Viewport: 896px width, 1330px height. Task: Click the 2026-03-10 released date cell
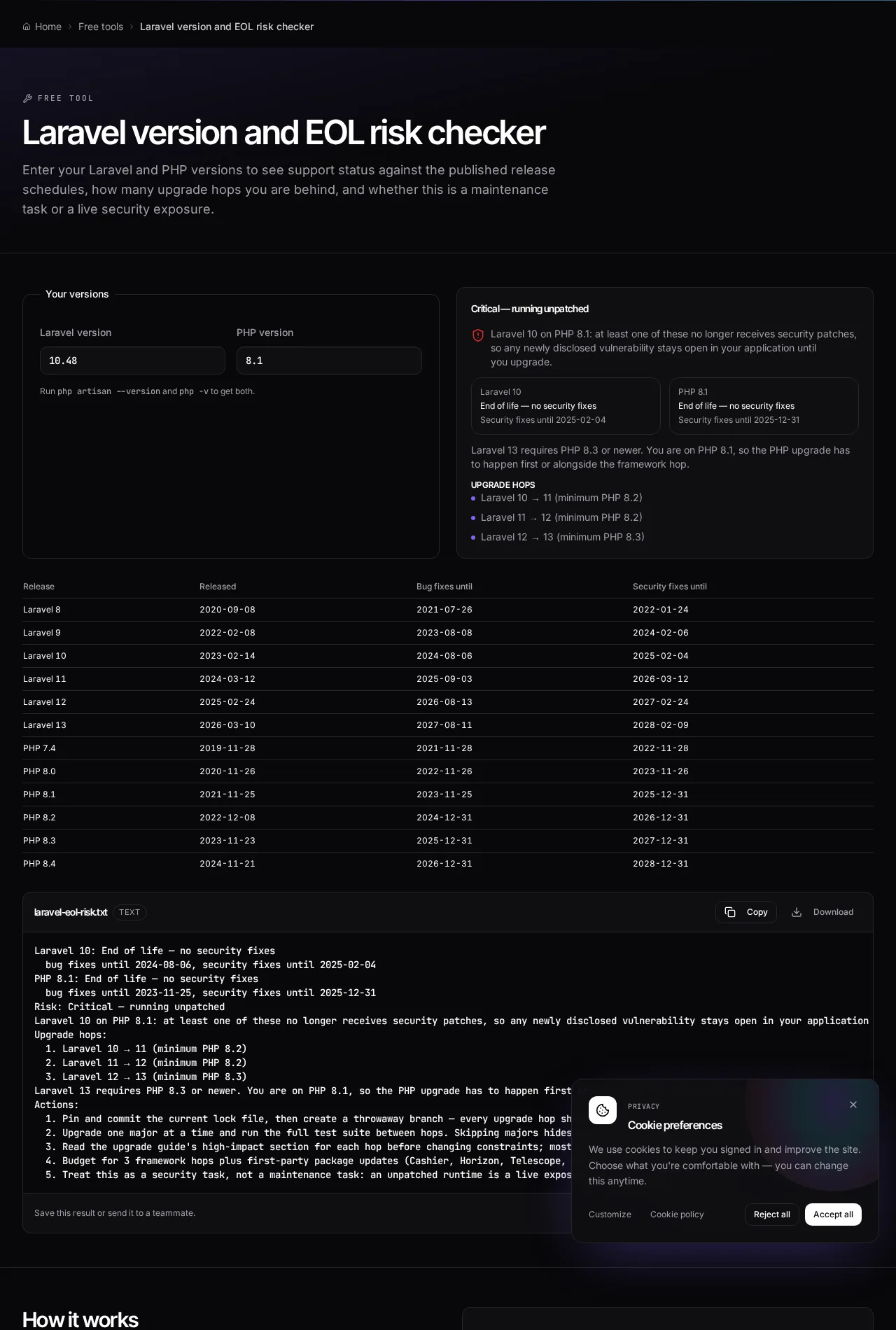click(227, 725)
